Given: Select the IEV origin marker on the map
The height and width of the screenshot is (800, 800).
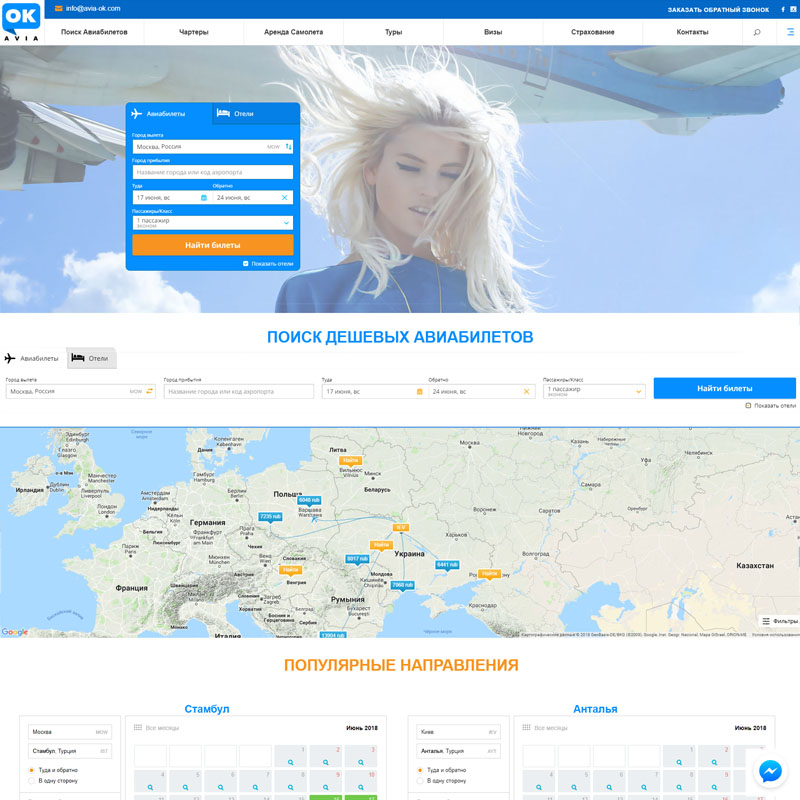Looking at the screenshot, I should point(401,528).
